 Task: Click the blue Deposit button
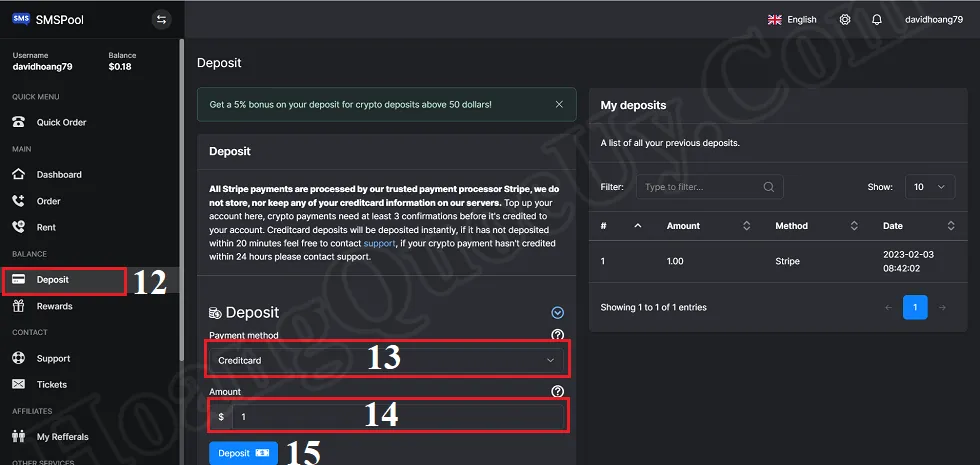coord(243,453)
